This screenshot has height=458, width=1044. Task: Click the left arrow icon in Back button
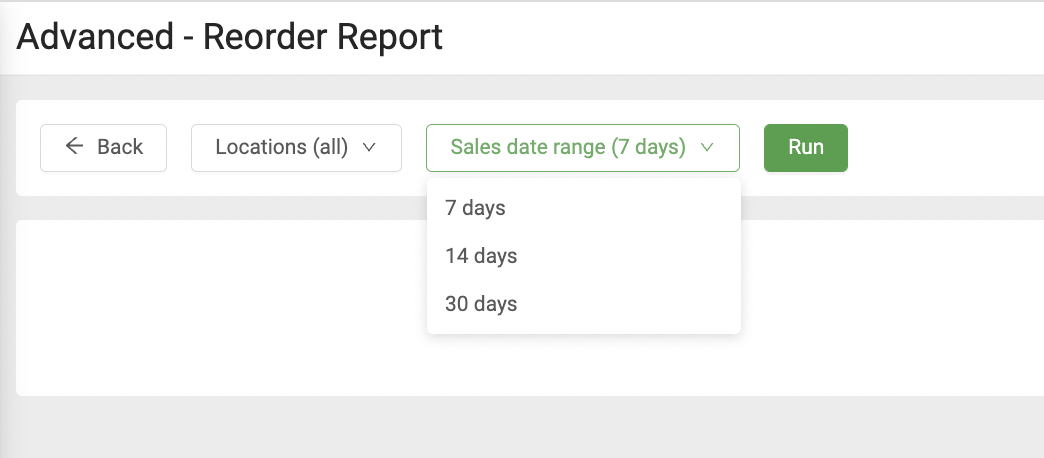(74, 147)
